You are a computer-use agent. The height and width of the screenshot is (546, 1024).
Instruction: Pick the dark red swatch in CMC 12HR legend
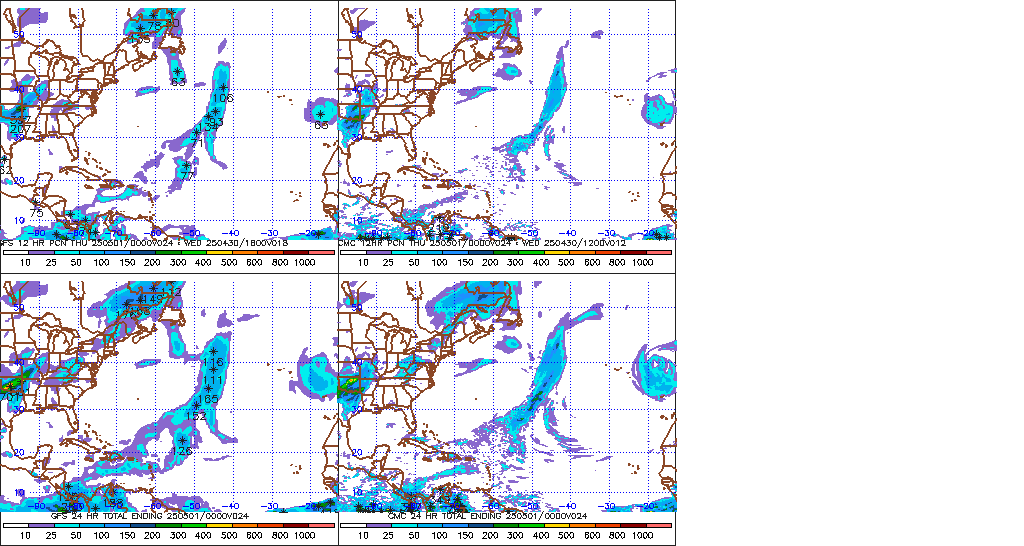(x=633, y=252)
